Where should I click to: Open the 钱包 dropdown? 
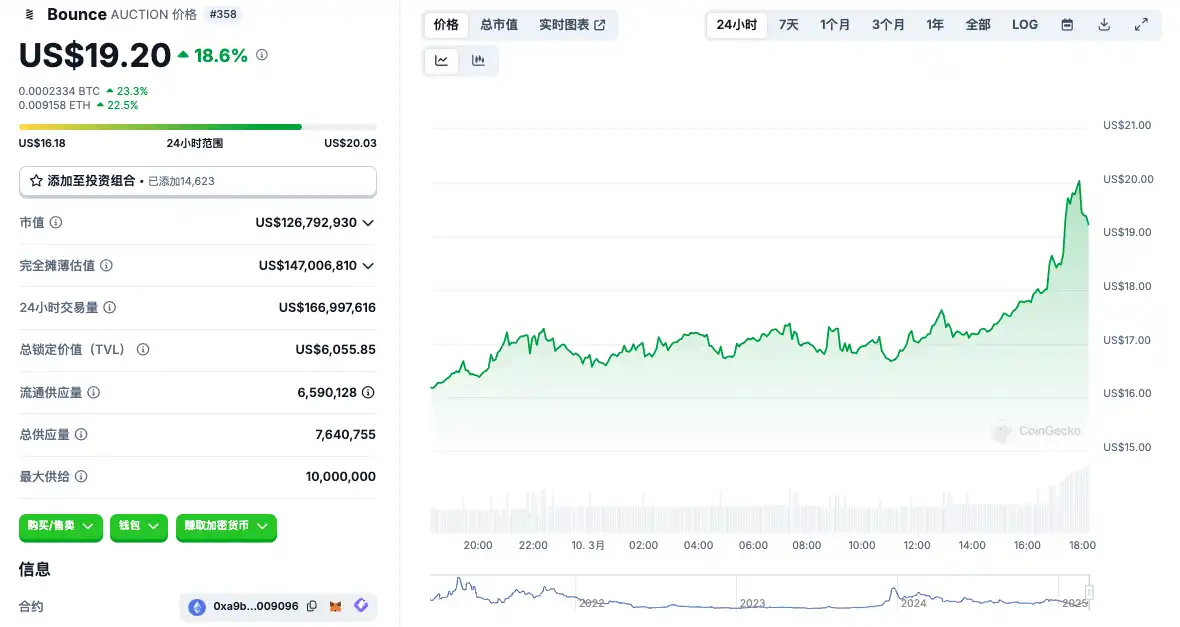coord(139,526)
